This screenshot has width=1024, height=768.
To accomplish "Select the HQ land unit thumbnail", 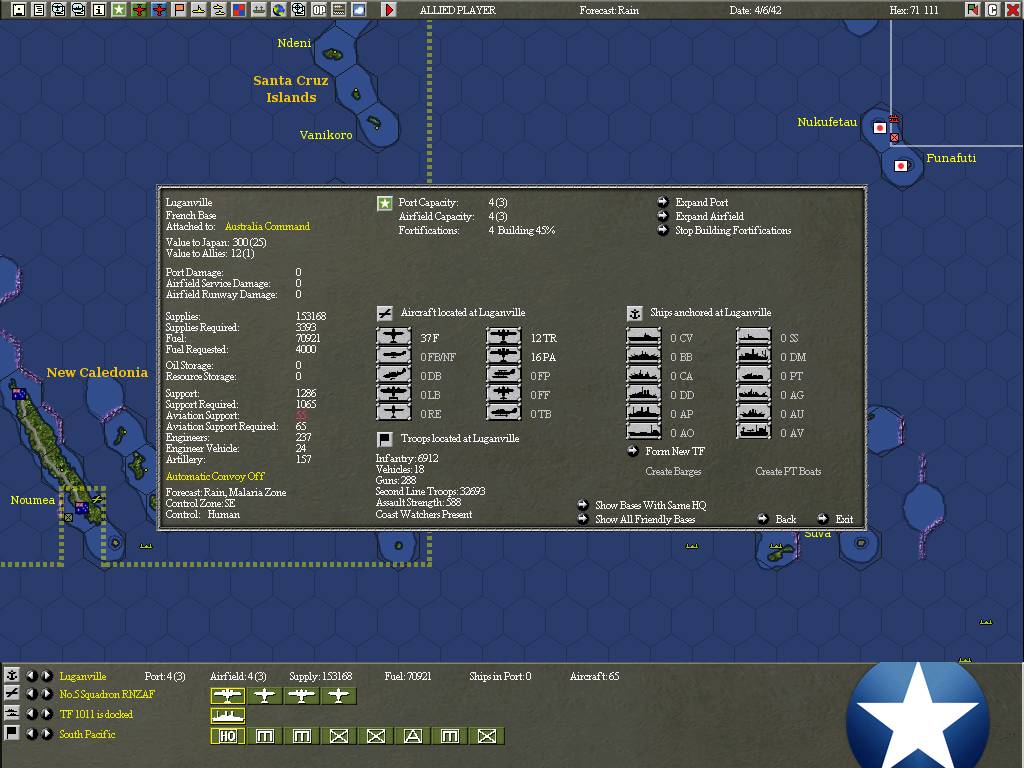I will [x=227, y=736].
